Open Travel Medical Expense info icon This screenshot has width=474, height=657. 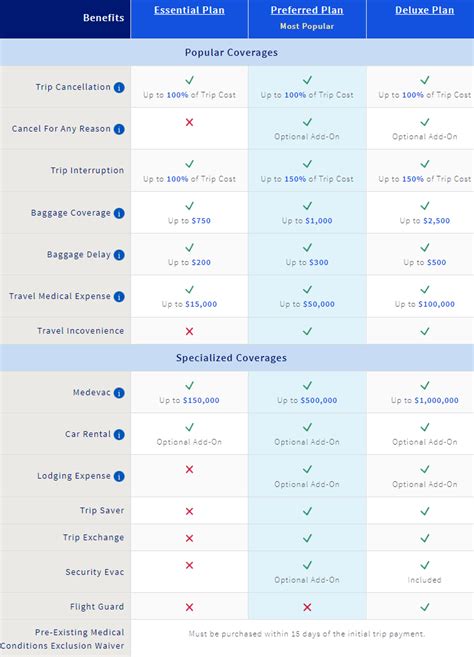[119, 297]
